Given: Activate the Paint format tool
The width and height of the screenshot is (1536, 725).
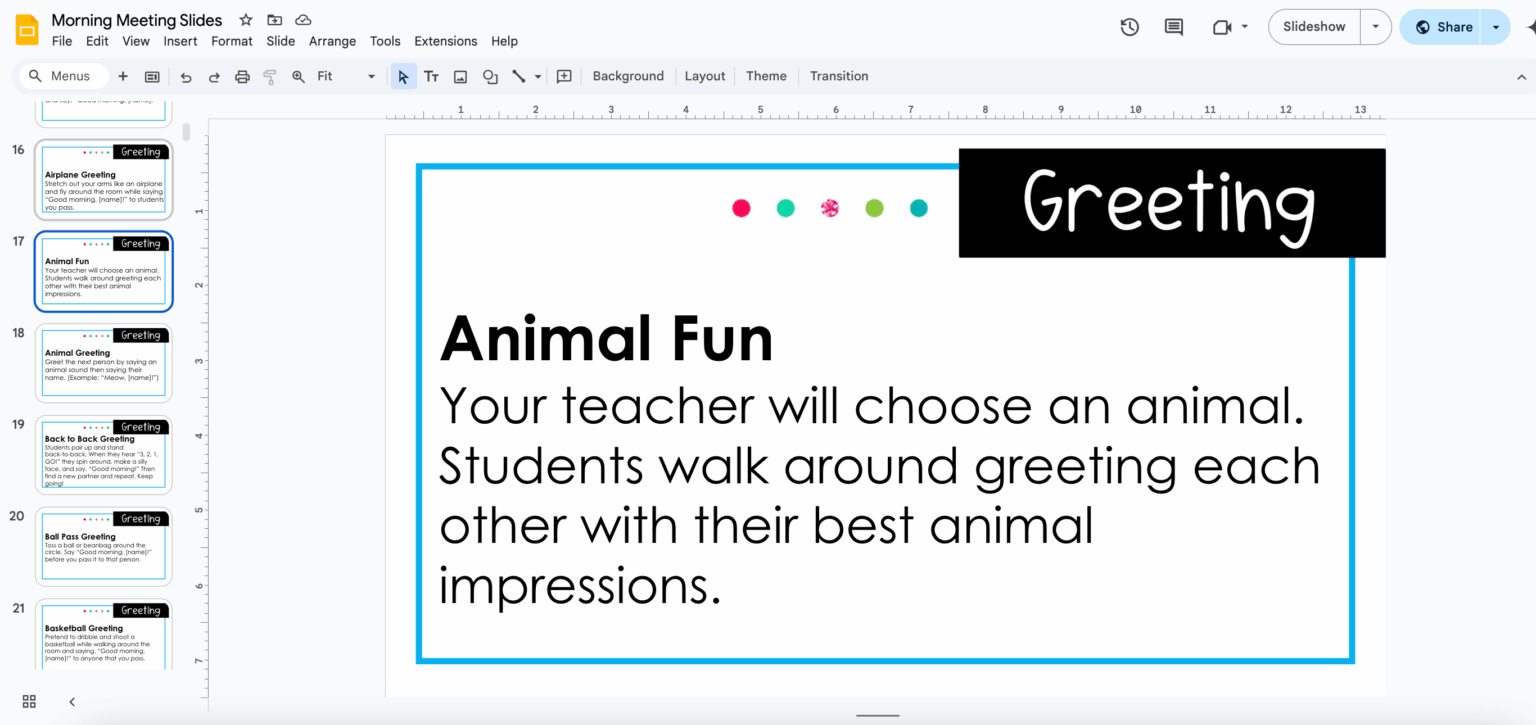Looking at the screenshot, I should coord(270,76).
